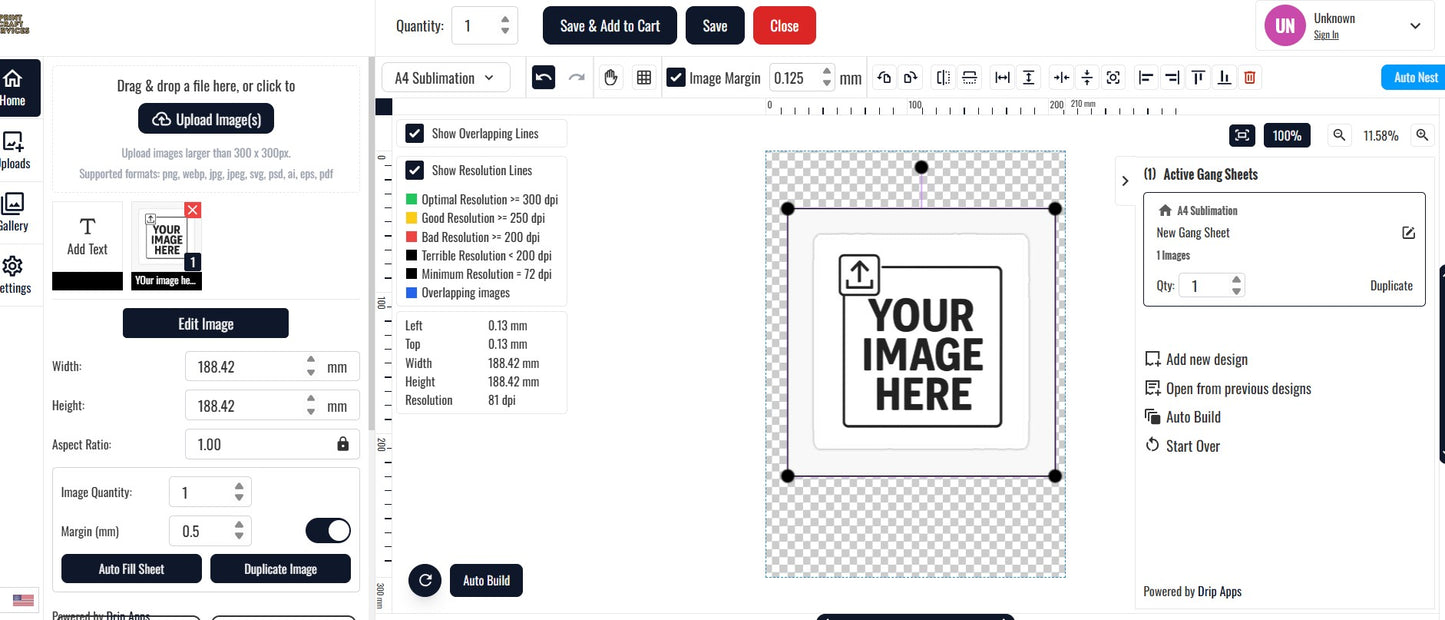The image size is (1445, 620).
Task: Toggle Show Resolution Lines checkbox
Action: (x=415, y=170)
